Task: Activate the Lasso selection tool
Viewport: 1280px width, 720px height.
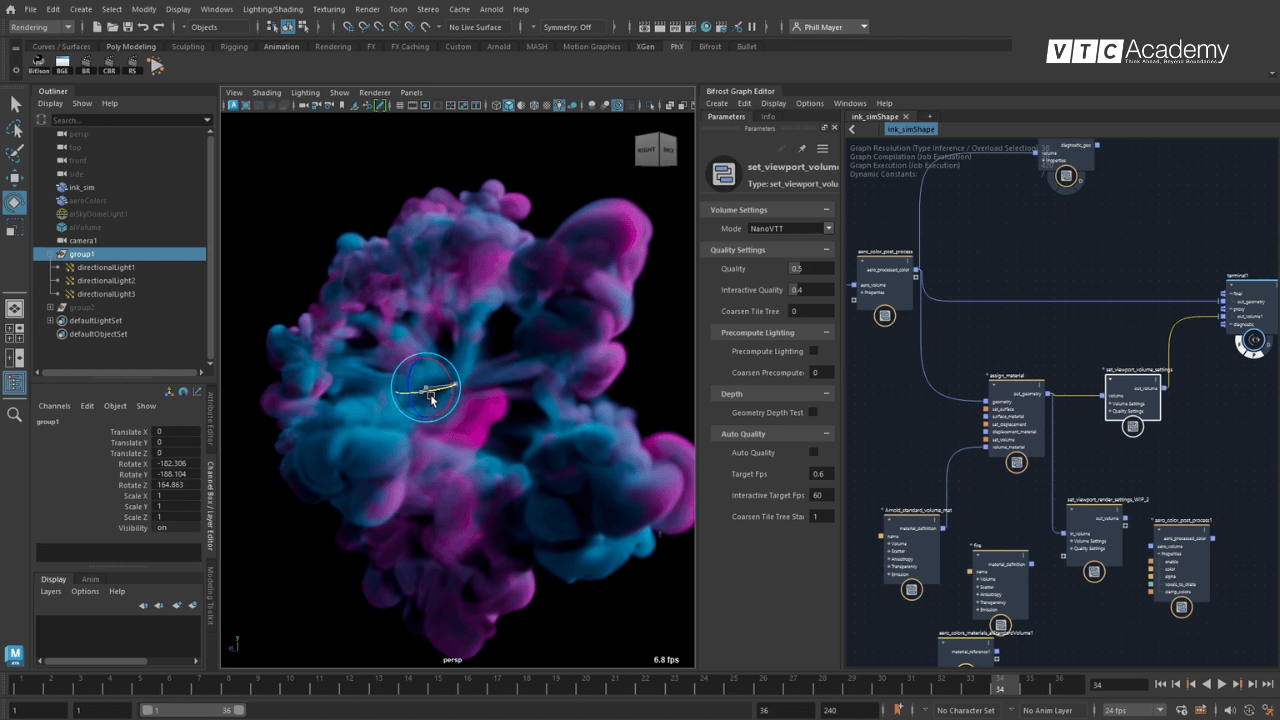Action: coord(14,128)
